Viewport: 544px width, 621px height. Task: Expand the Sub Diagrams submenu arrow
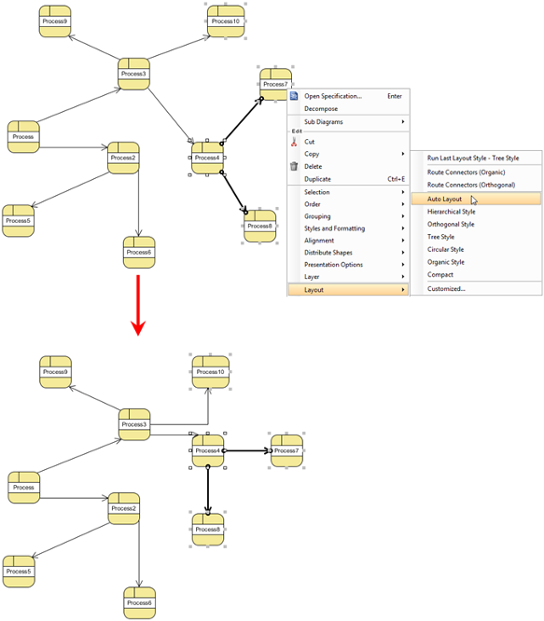point(403,122)
